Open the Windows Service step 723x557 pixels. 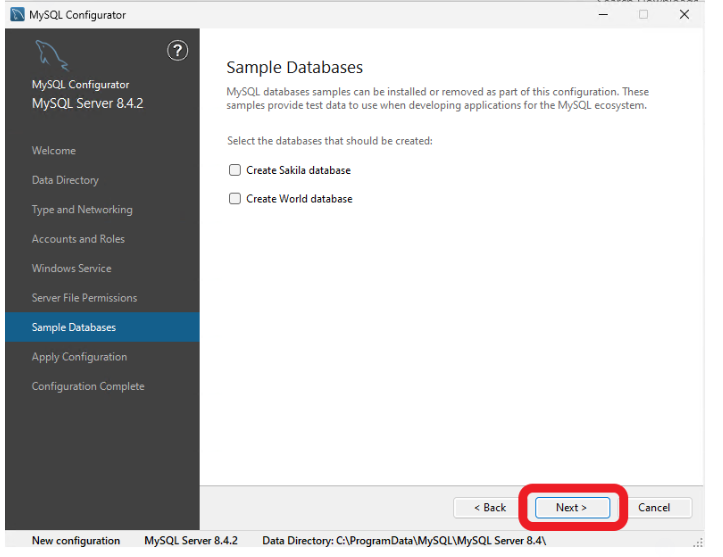[x=72, y=268]
